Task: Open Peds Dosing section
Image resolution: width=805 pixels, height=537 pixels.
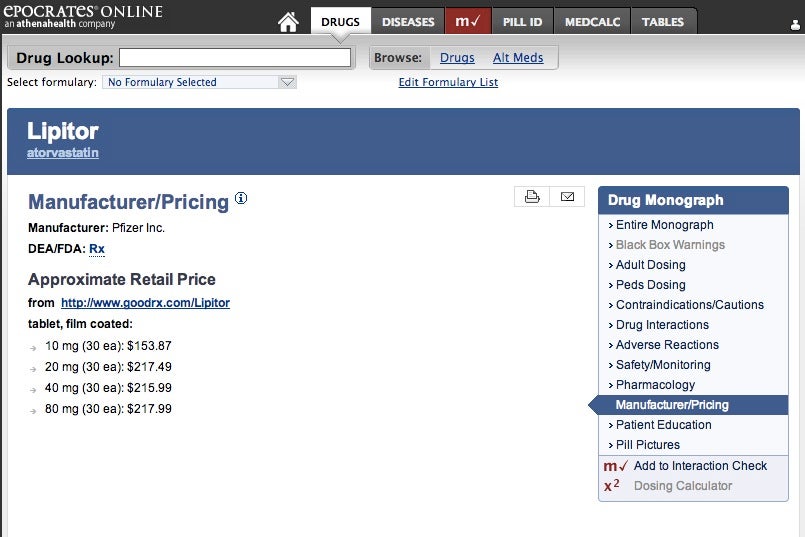Action: pyautogui.click(x=650, y=285)
